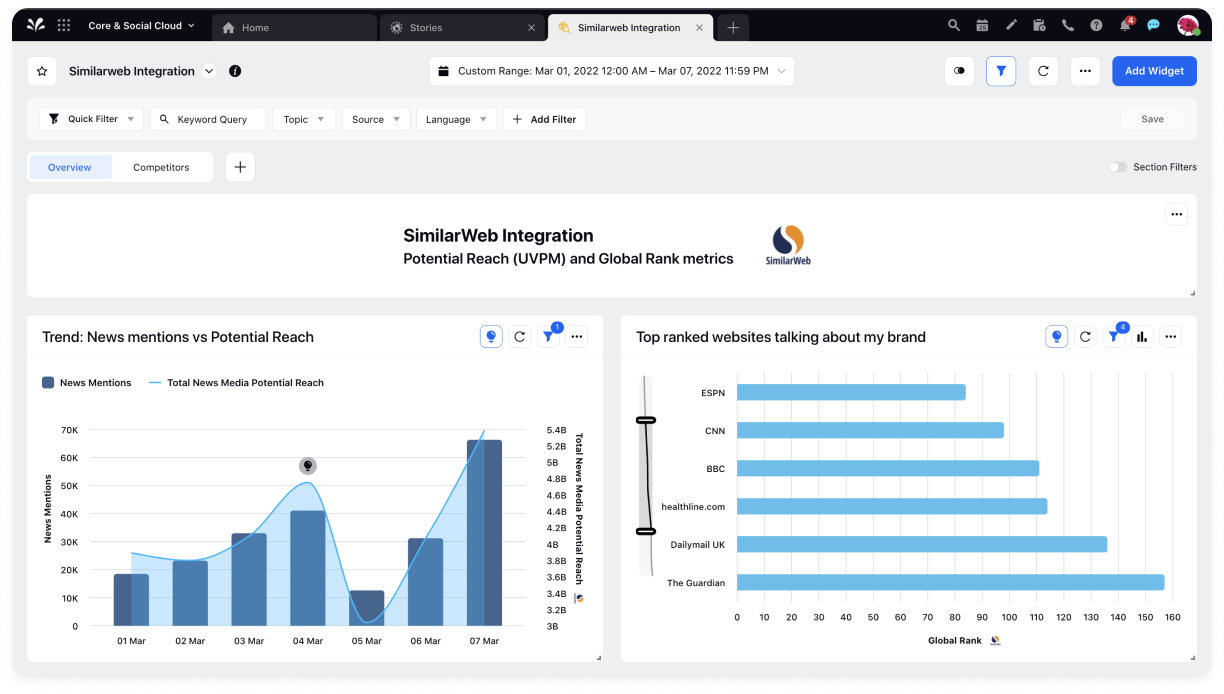The height and width of the screenshot is (694, 1224).
Task: Click the dark mode toggle near Add Widget
Action: coord(959,71)
